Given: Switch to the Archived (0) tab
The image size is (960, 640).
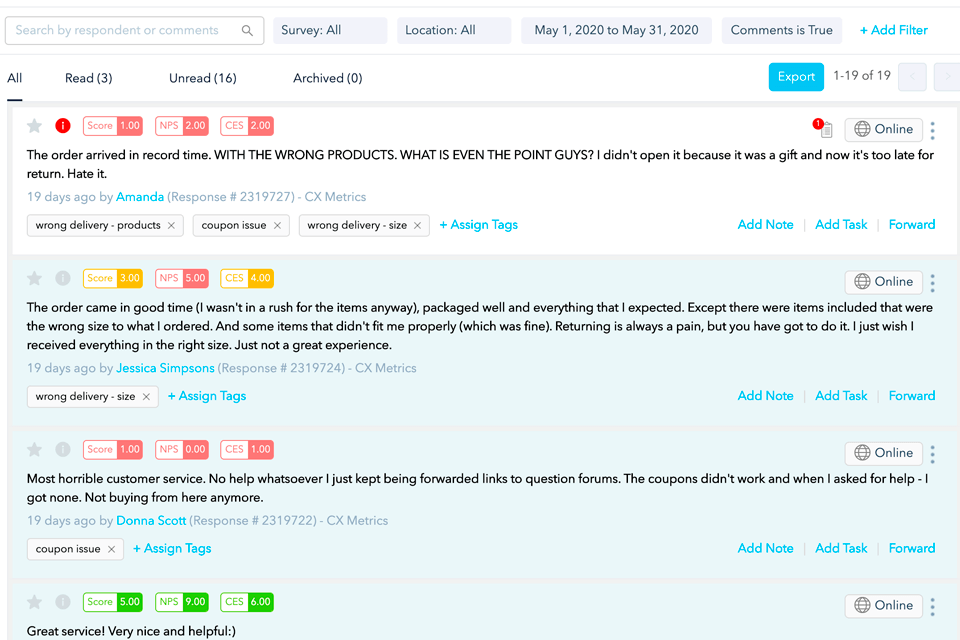Looking at the screenshot, I should pos(328,78).
